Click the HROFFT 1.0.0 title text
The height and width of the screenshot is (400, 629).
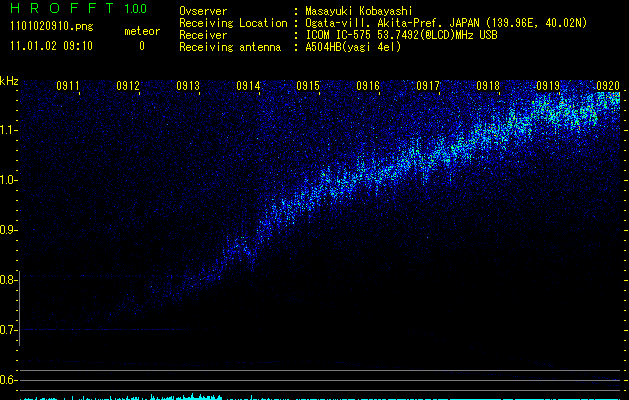(x=78, y=8)
